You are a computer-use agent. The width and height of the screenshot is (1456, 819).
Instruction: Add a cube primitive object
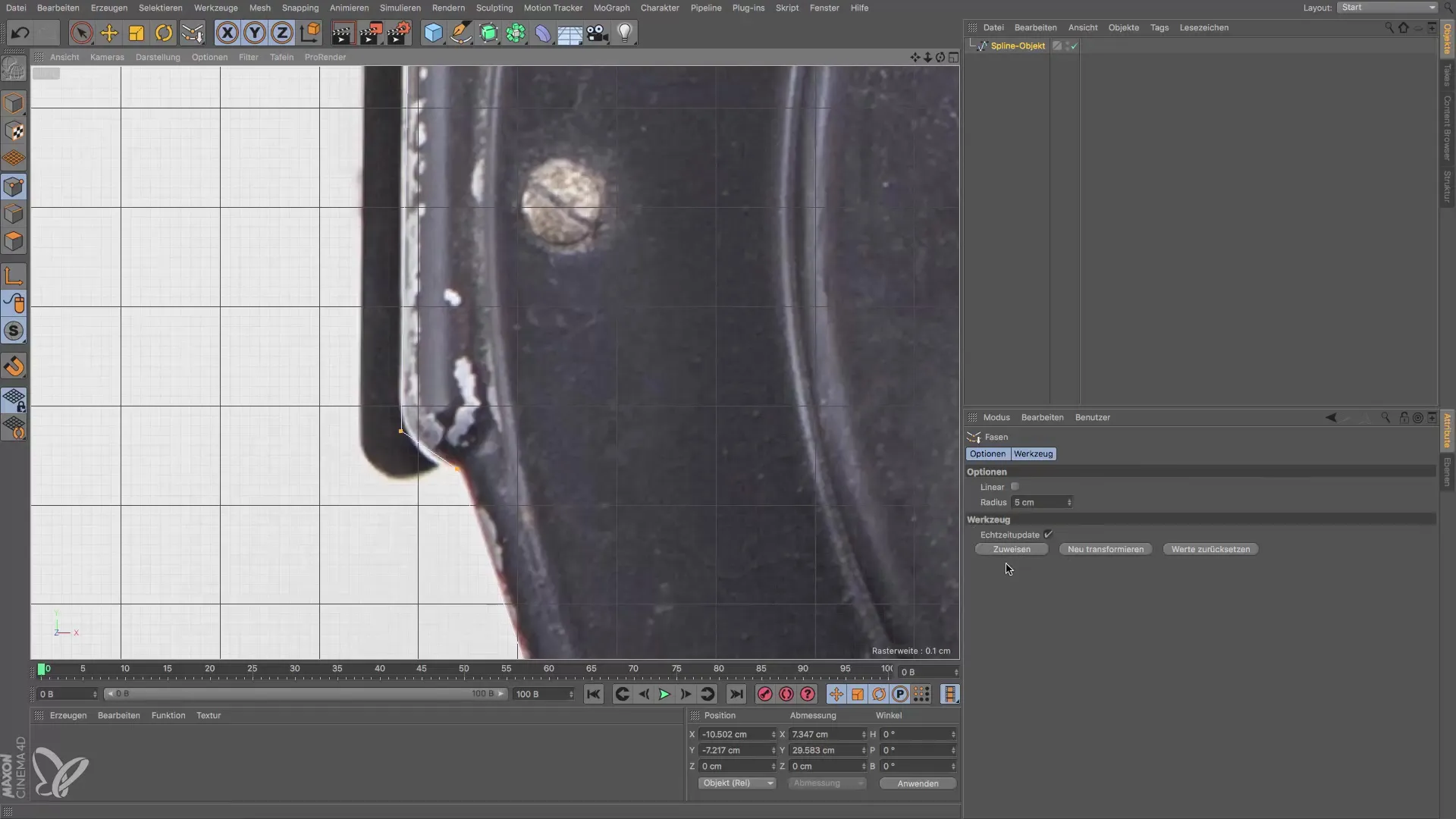(433, 33)
